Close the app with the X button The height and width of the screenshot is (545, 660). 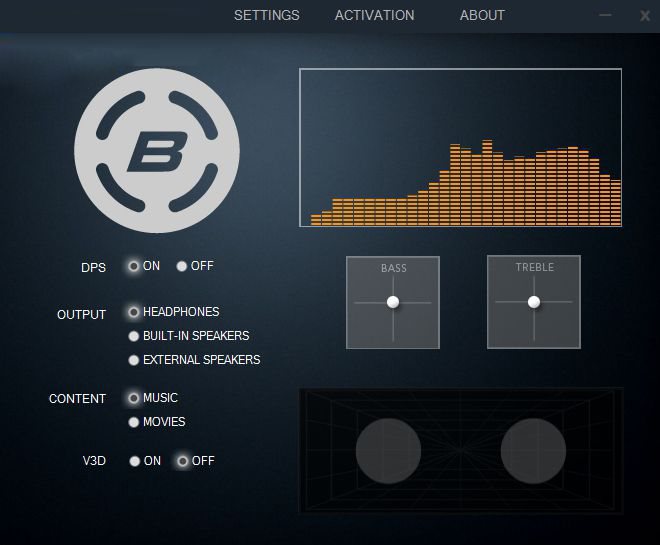pyautogui.click(x=645, y=16)
